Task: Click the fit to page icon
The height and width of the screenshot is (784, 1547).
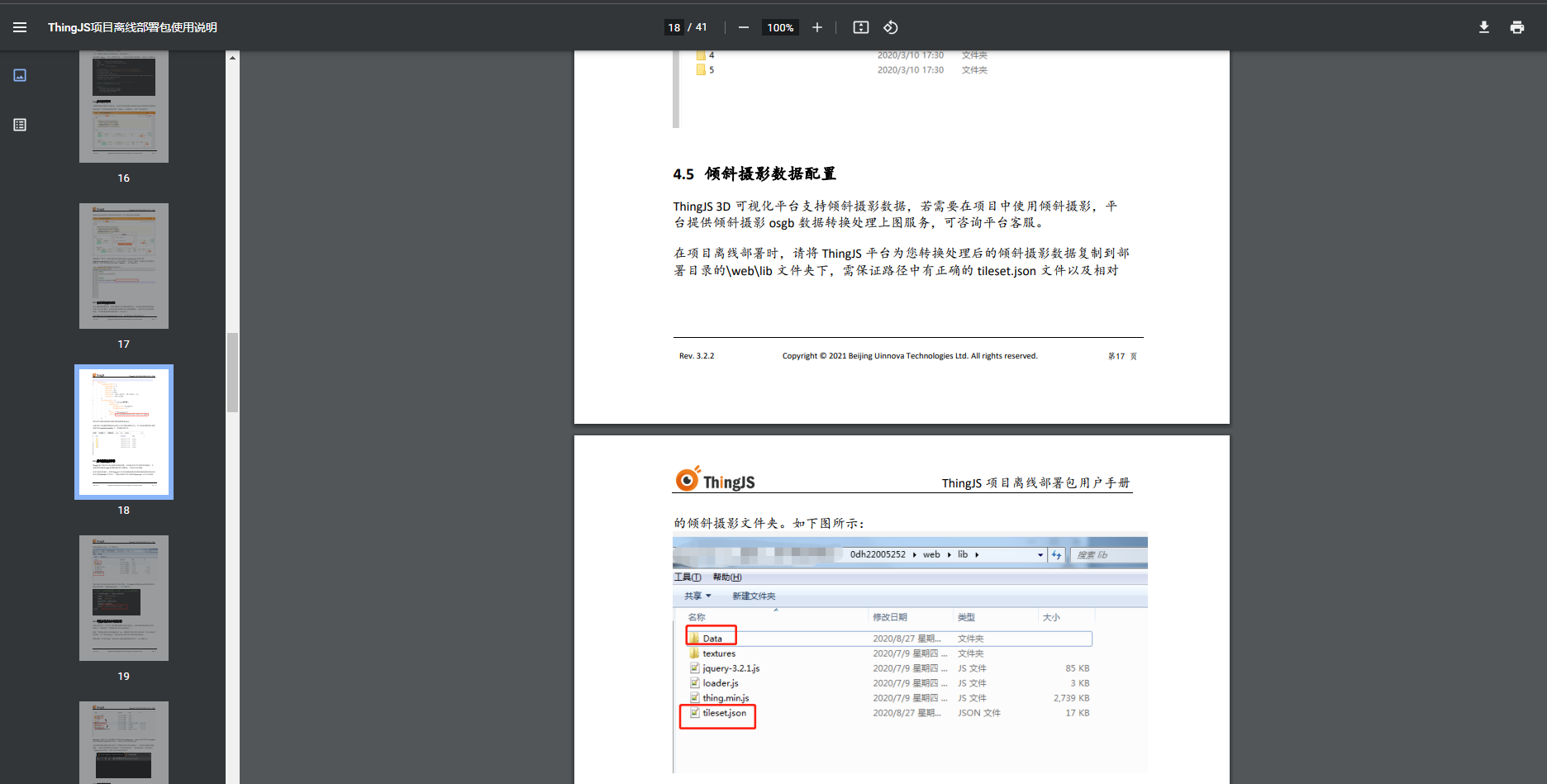Action: click(861, 27)
